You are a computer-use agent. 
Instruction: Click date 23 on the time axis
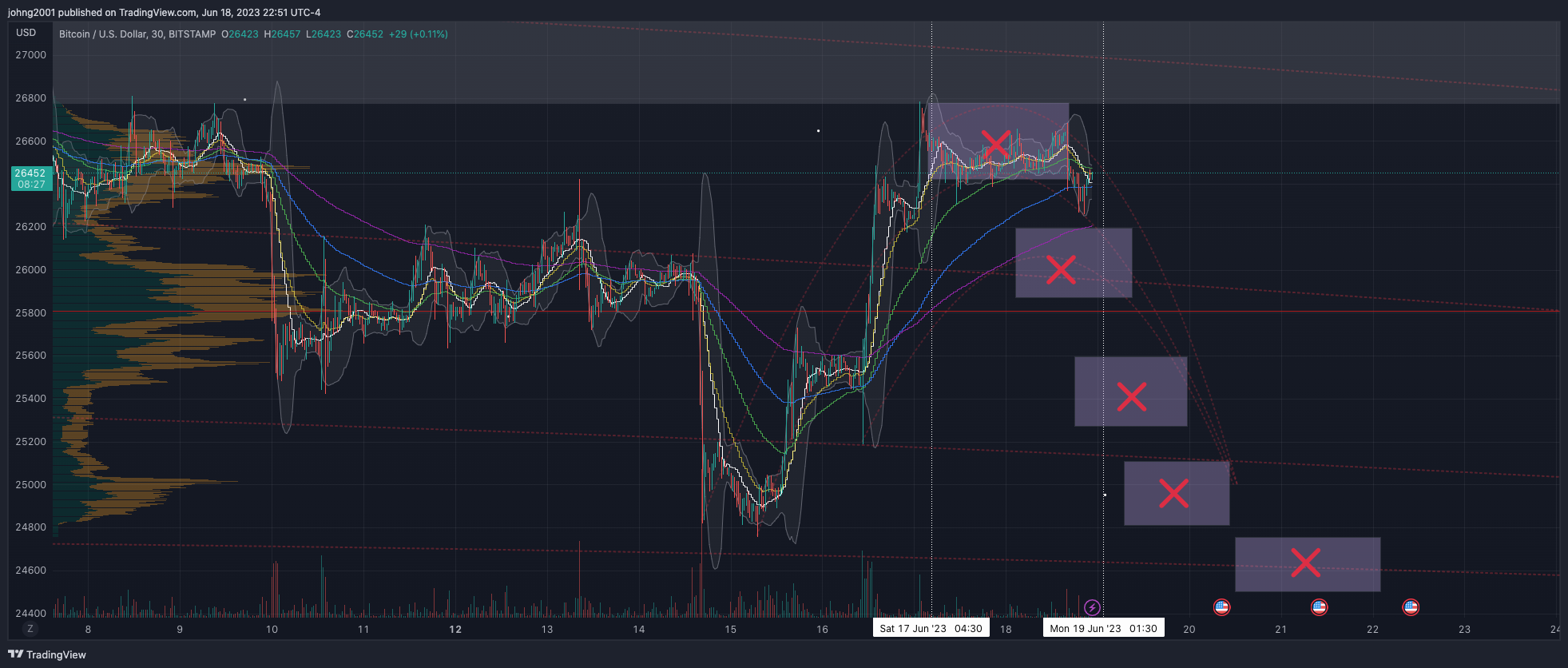(x=1464, y=630)
